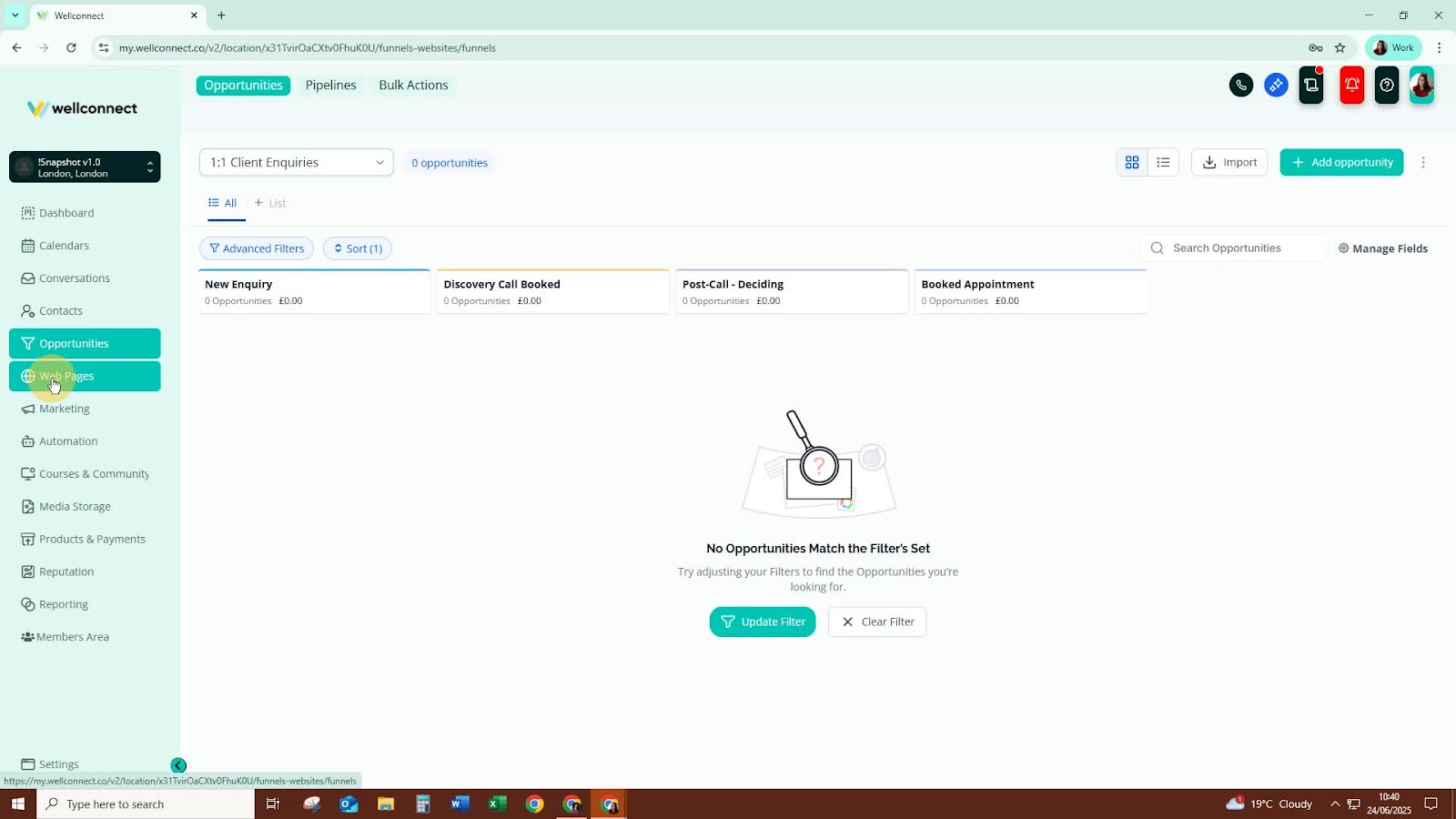Image resolution: width=1456 pixels, height=819 pixels.
Task: Go back to the previous page
Action: click(x=16, y=48)
